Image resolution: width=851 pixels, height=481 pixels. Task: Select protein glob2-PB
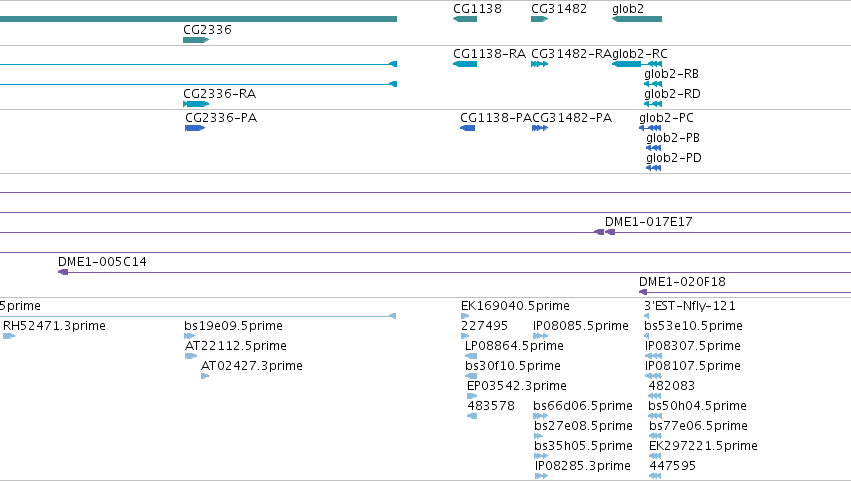(653, 148)
